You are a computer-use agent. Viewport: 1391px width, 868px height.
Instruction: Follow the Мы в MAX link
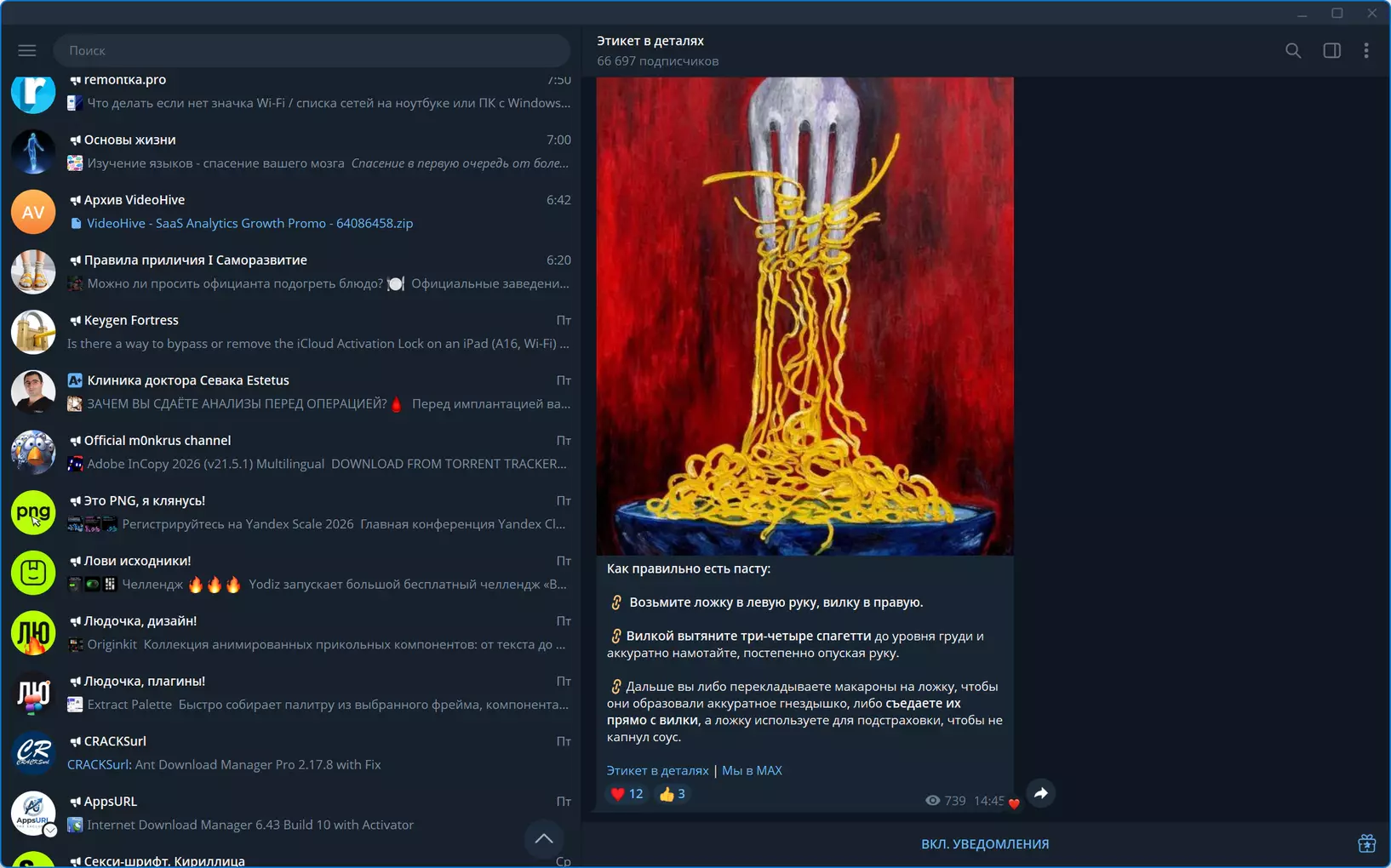[752, 770]
